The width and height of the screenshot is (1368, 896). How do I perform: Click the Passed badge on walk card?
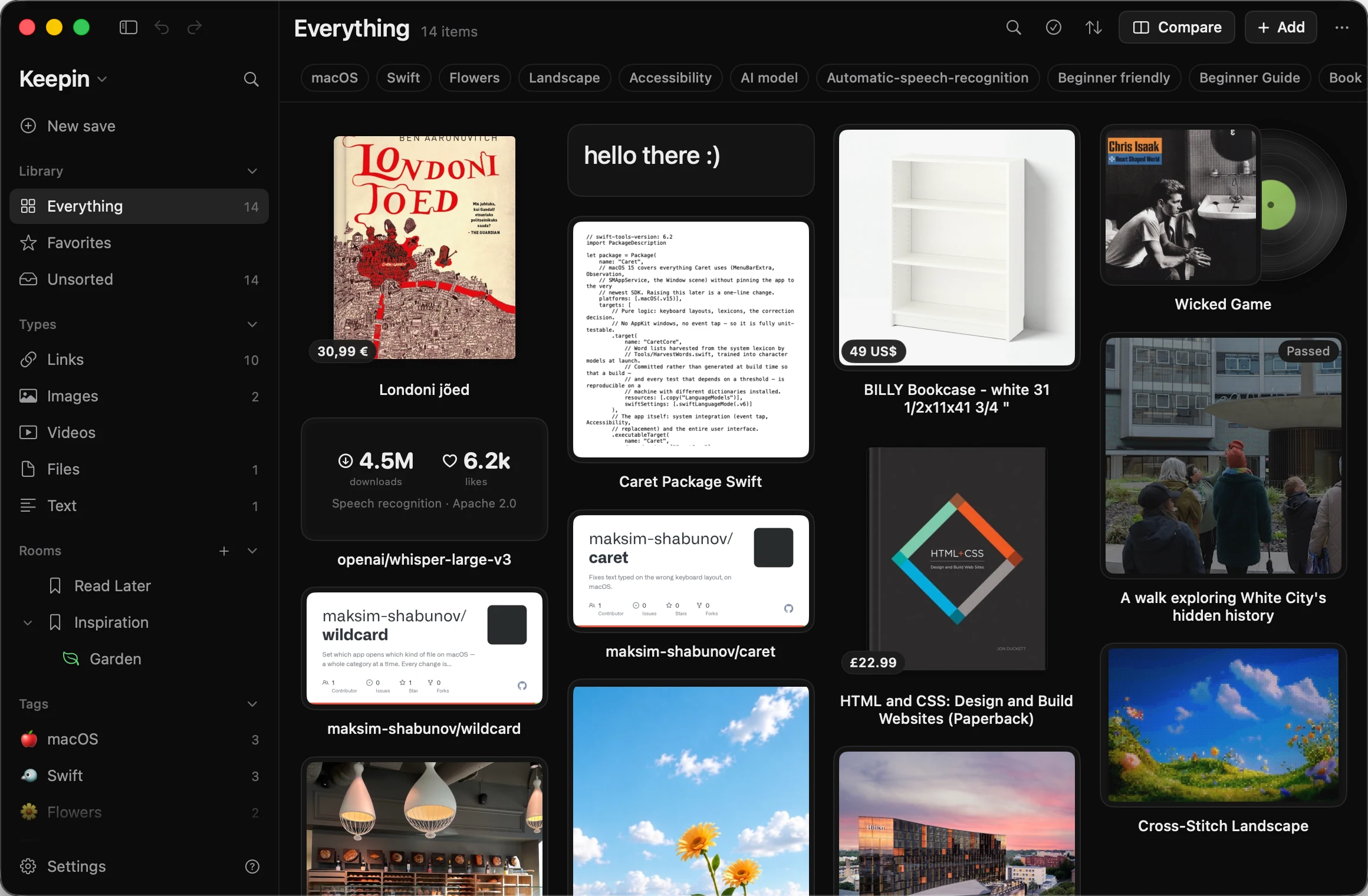(x=1308, y=351)
